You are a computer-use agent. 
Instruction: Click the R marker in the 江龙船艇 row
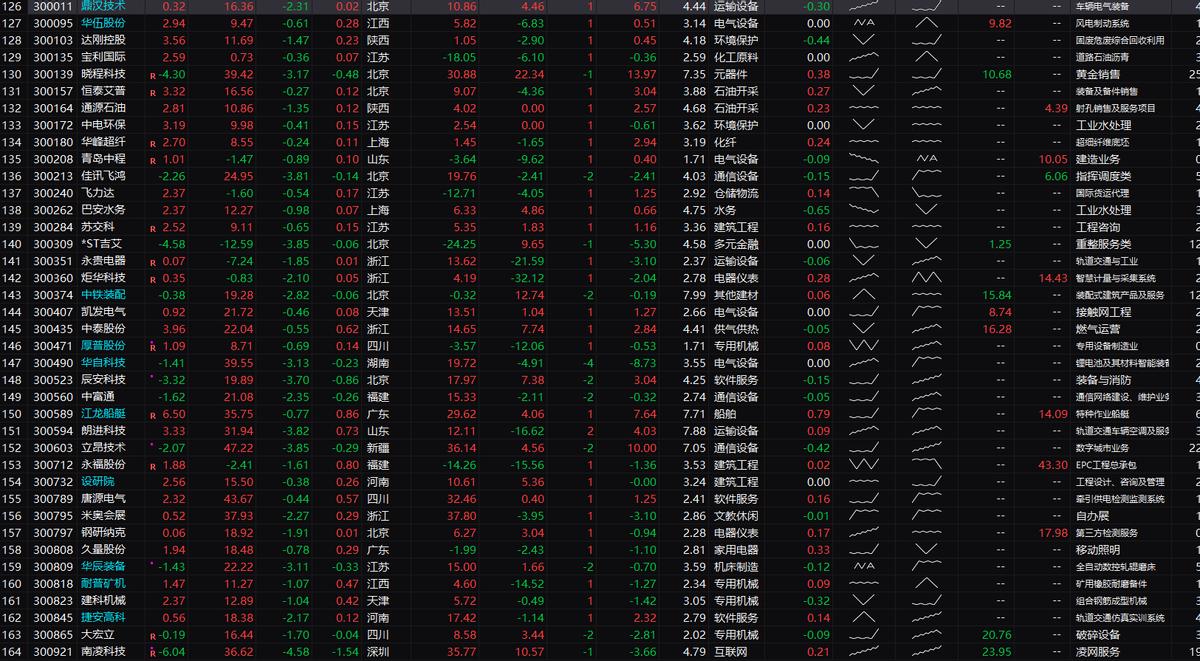153,415
